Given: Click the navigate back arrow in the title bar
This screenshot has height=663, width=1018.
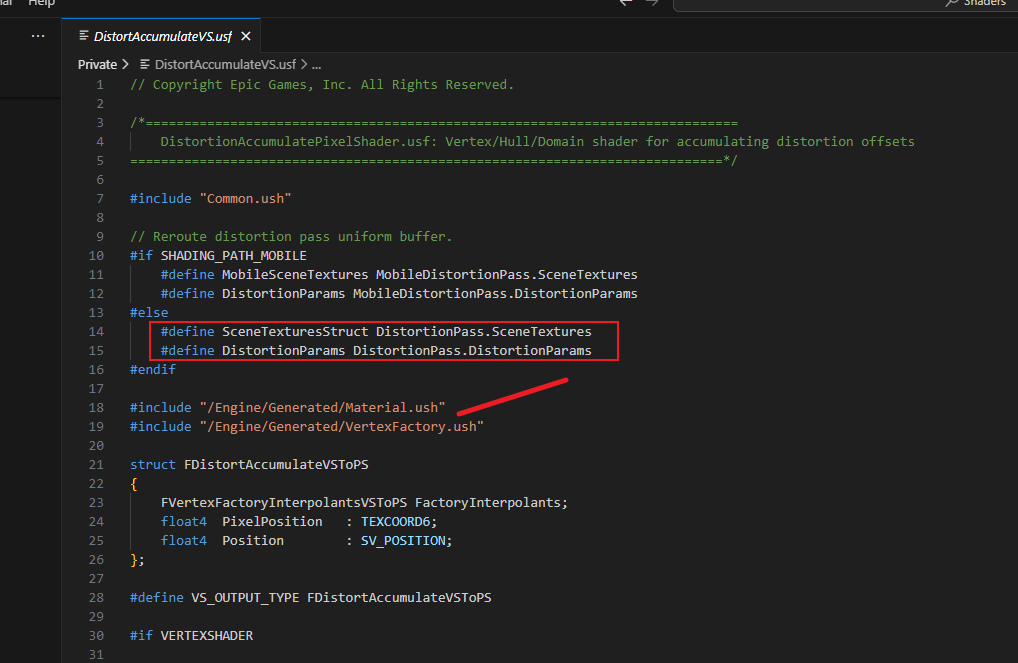Looking at the screenshot, I should (626, 3).
